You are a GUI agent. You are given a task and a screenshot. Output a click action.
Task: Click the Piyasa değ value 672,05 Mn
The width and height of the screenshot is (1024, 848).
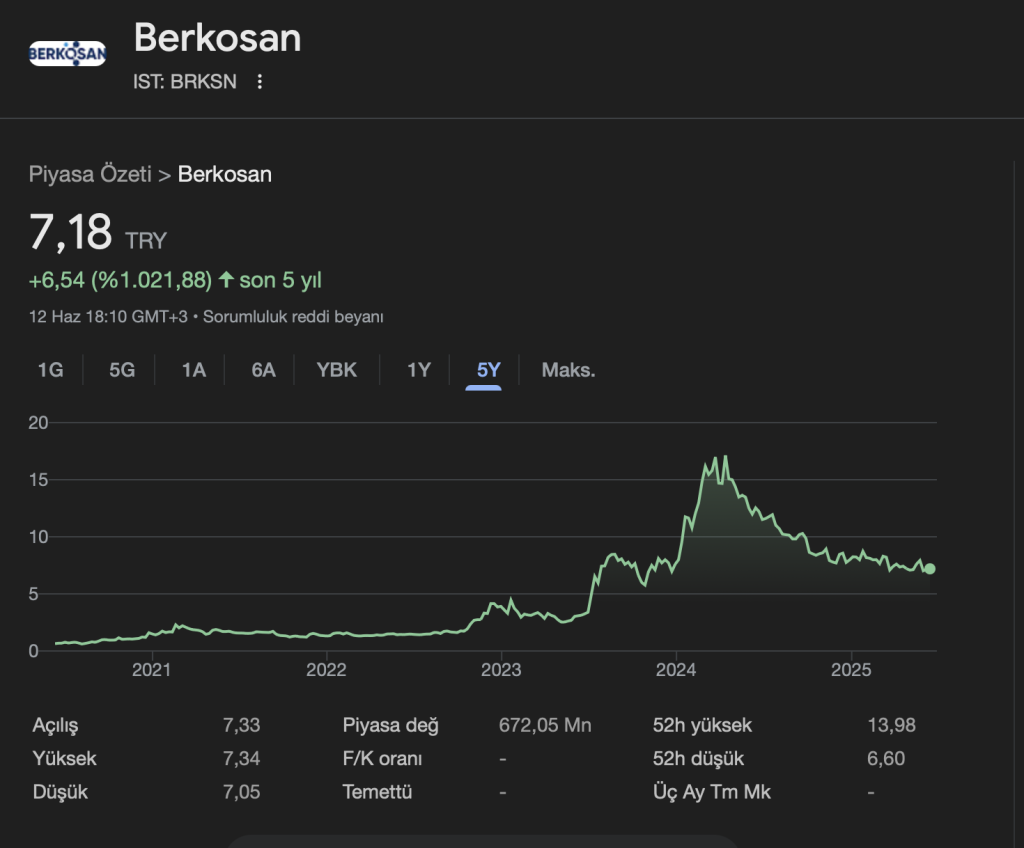[x=545, y=725]
